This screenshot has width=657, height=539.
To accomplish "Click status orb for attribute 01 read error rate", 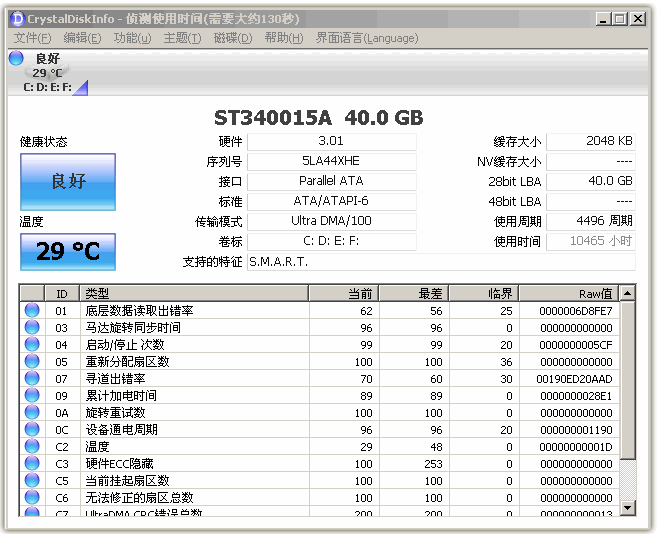I will click(x=32, y=311).
